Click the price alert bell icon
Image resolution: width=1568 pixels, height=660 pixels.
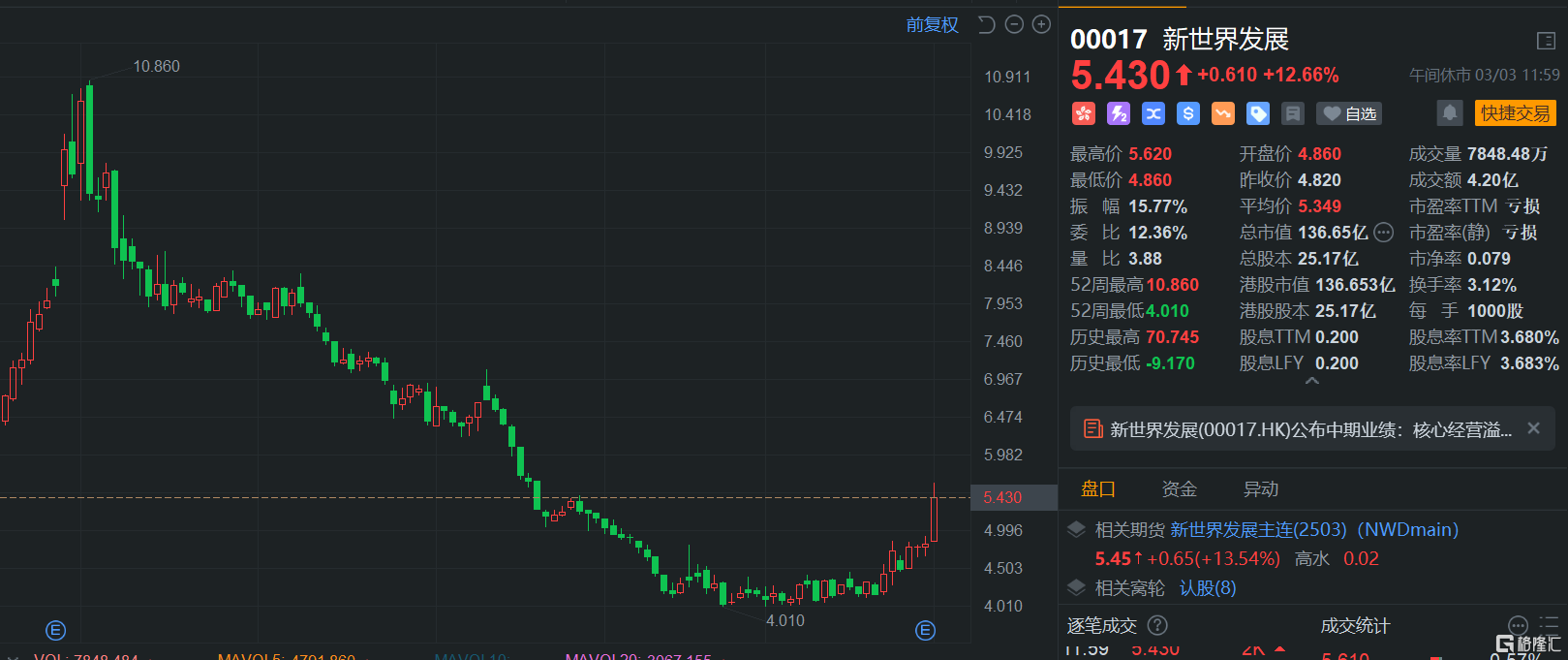click(1450, 113)
